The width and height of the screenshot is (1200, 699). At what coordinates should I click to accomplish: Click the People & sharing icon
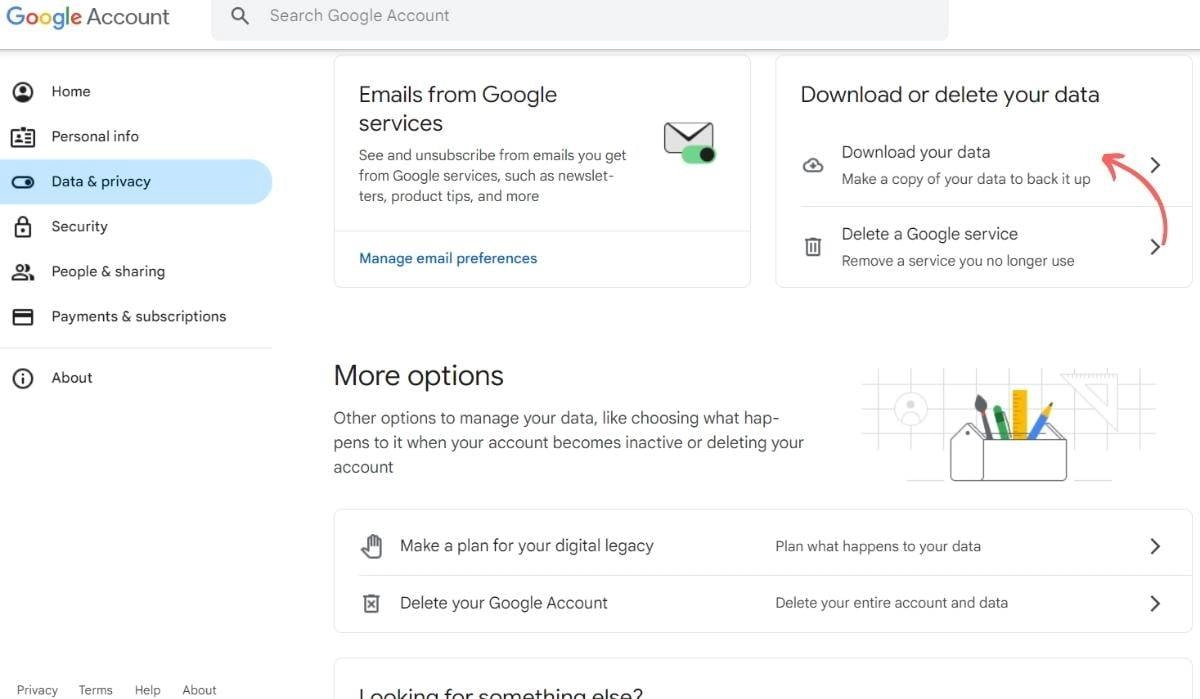click(23, 271)
